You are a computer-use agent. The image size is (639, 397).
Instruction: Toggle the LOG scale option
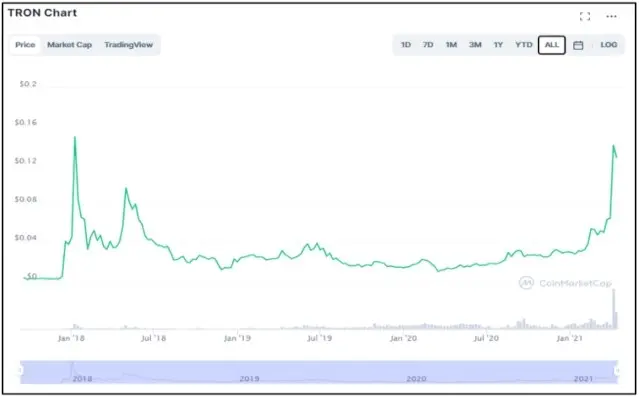click(x=609, y=45)
